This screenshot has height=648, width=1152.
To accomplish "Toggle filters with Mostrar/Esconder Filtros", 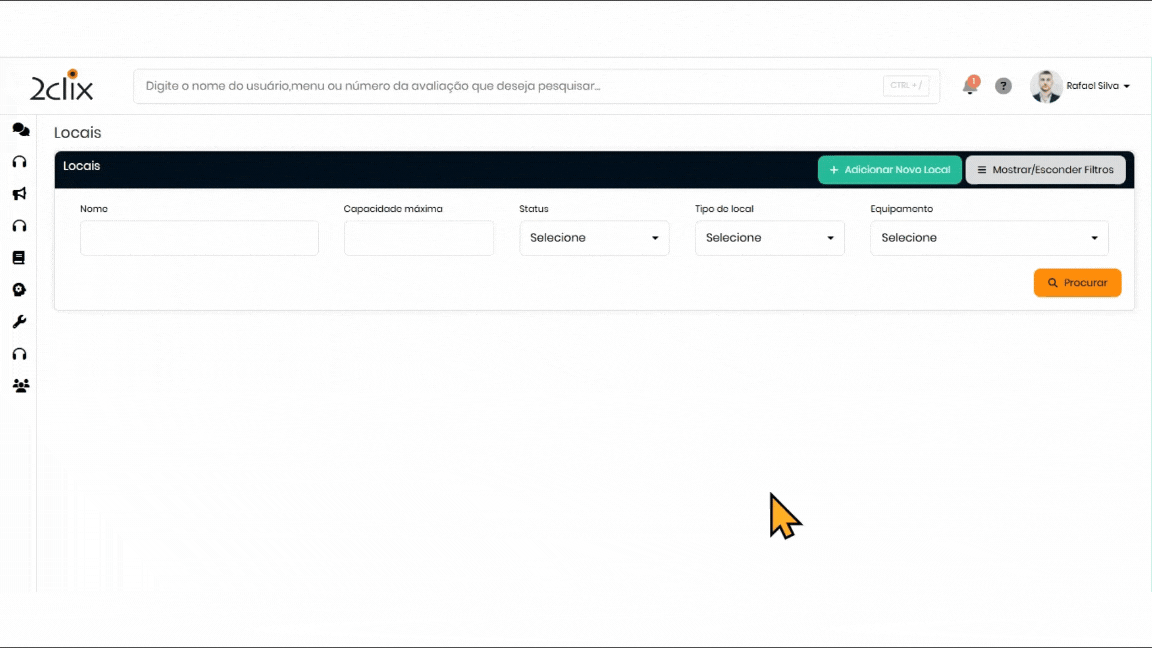I will coord(1045,170).
